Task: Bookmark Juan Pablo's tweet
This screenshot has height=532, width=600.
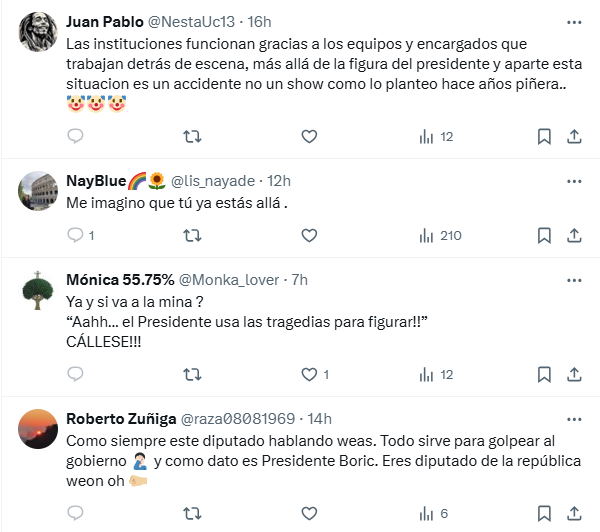Action: point(543,137)
